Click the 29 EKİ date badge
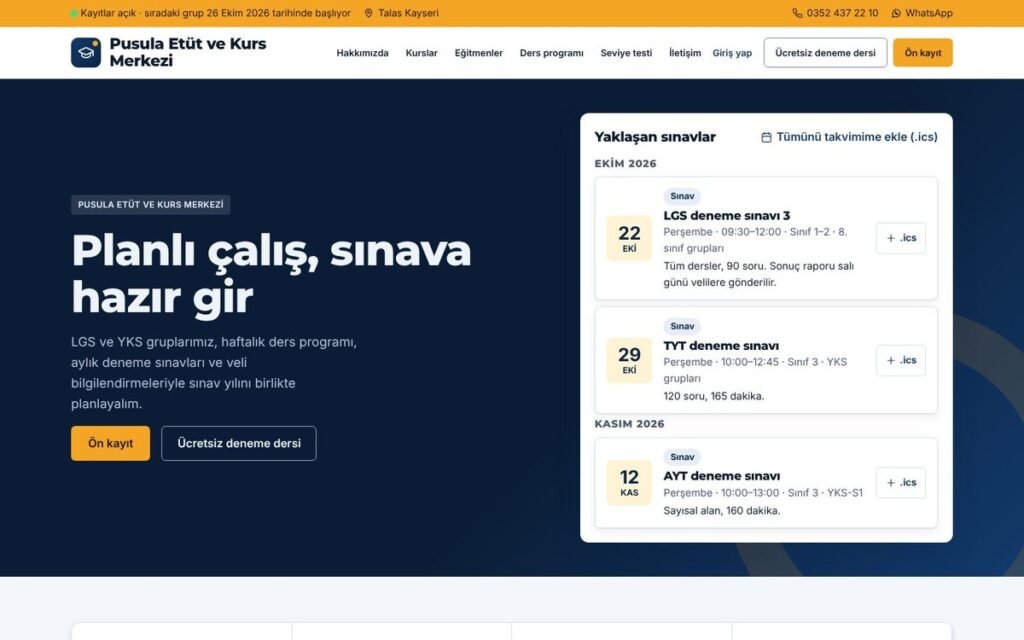Screen dimensions: 1024x640 click(x=629, y=360)
